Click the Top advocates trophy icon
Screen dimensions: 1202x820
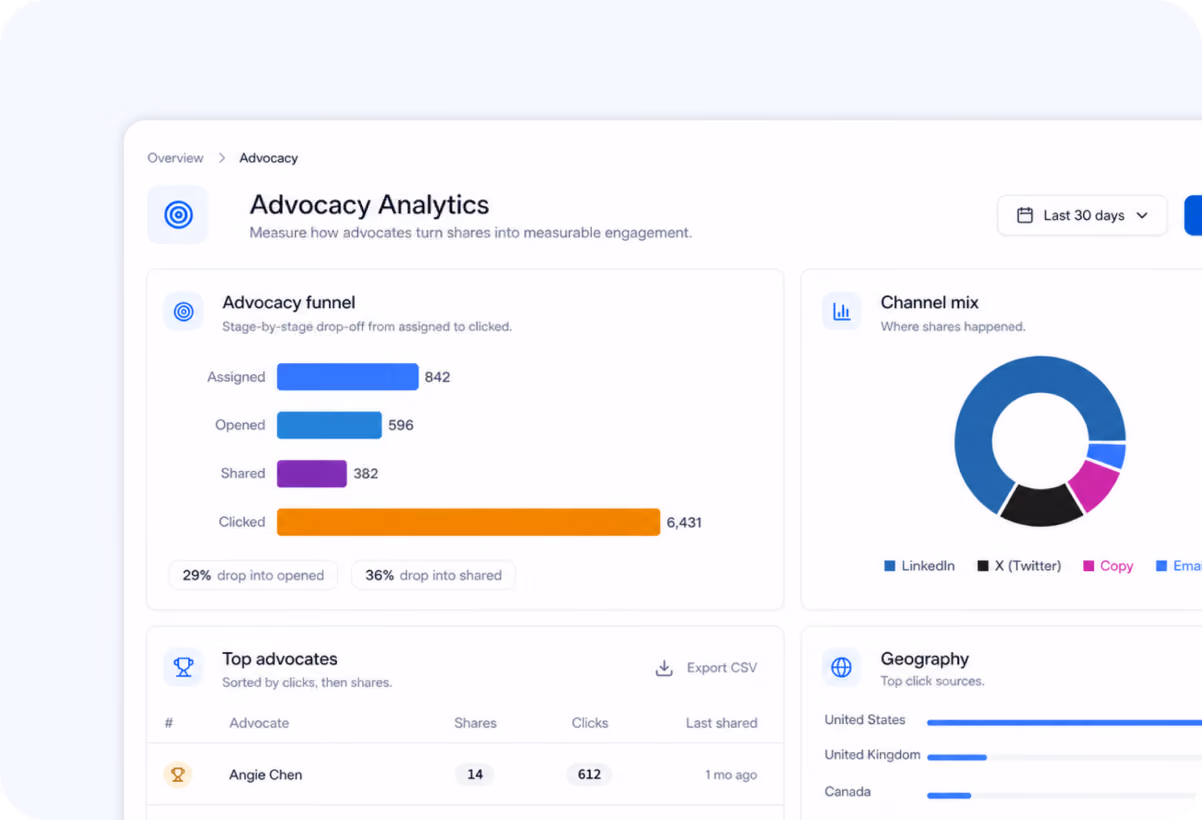click(x=183, y=667)
